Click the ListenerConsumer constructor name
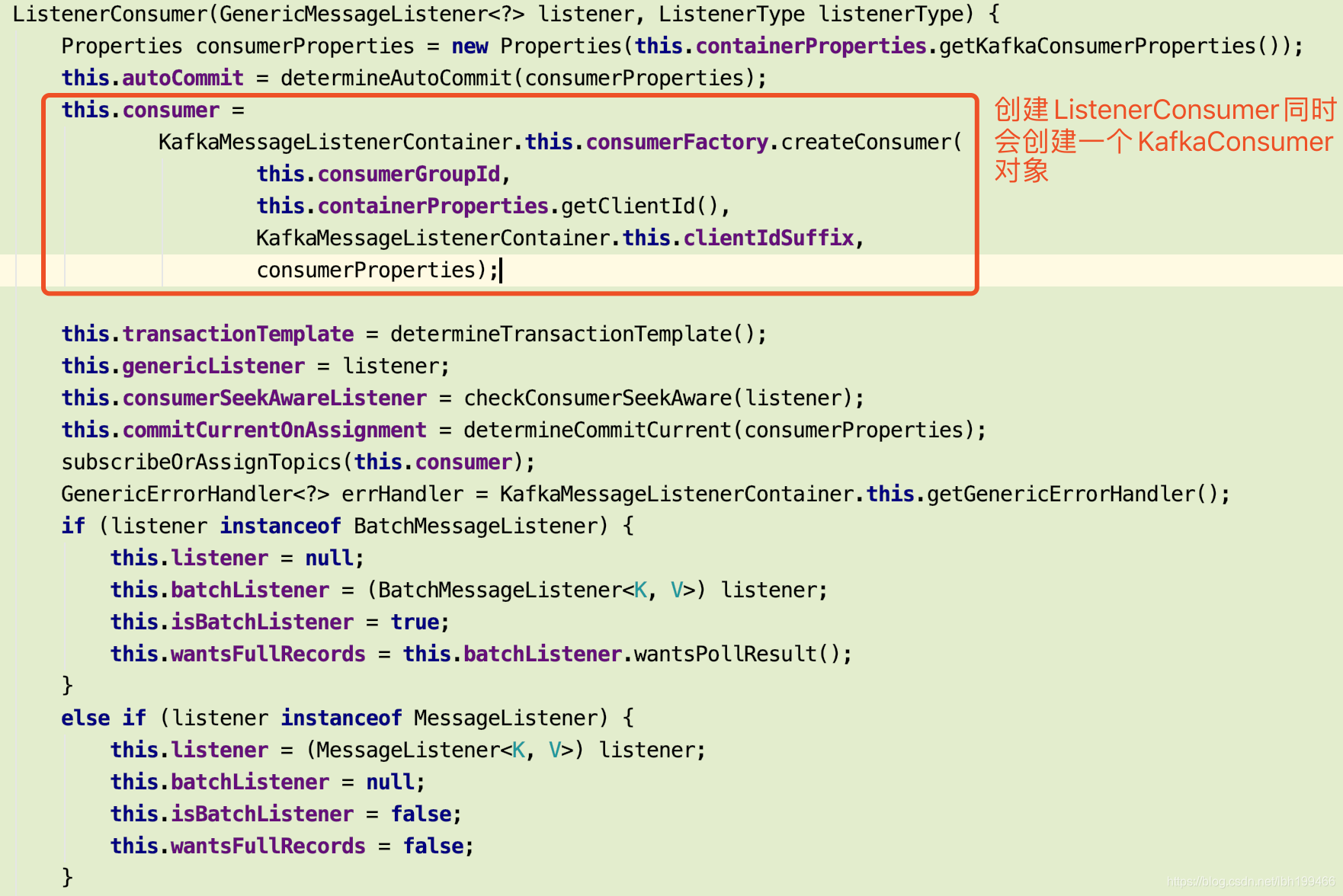The height and width of the screenshot is (896, 1343). point(110,14)
